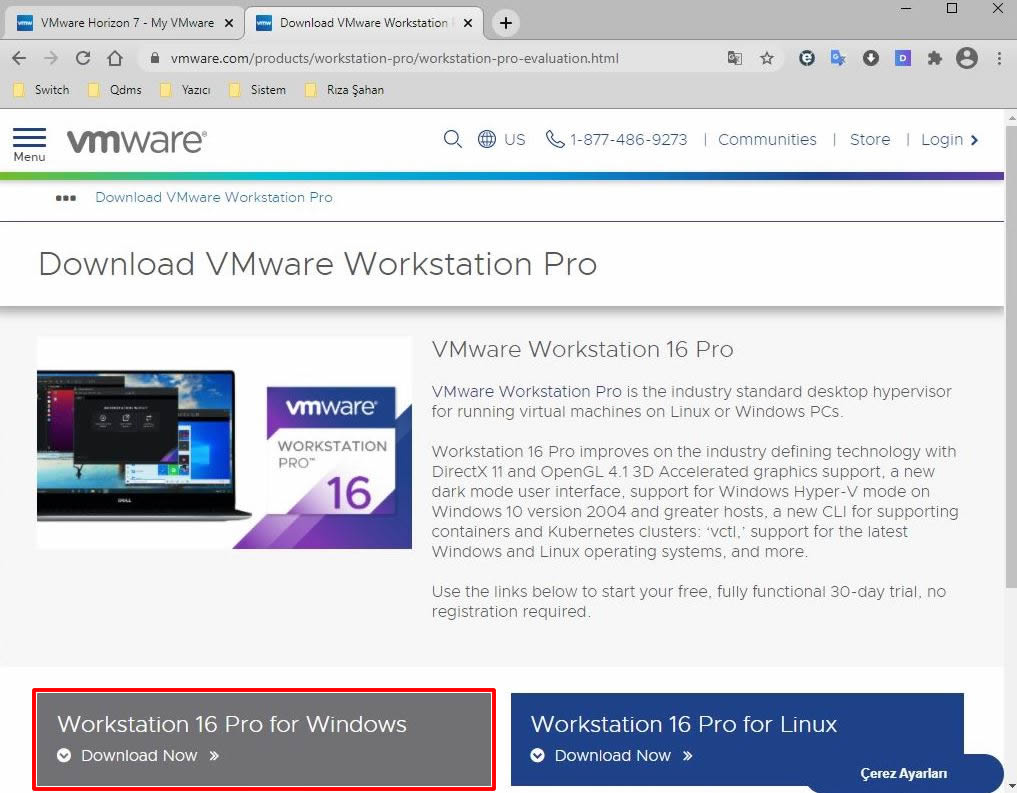Viewport: 1017px width, 793px height.
Task: Visit the Store link
Action: coord(870,139)
